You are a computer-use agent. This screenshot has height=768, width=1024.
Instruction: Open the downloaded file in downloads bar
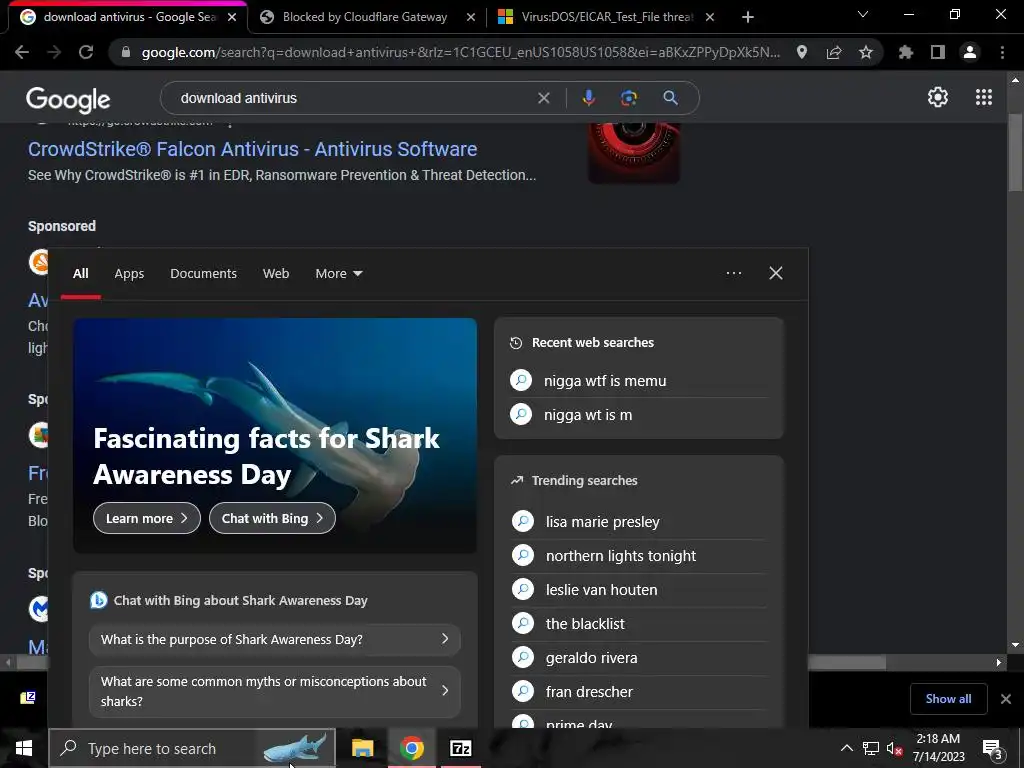tap(27, 698)
